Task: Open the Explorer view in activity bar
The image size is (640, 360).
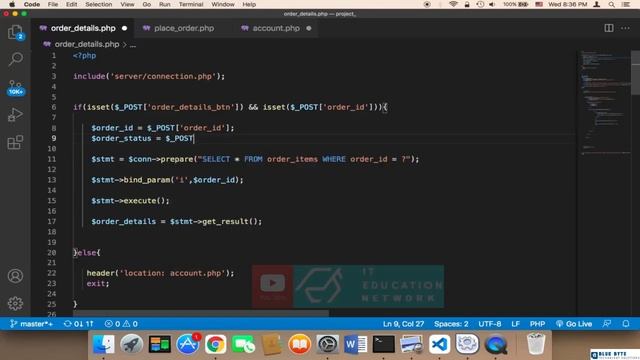Action: tap(15, 32)
